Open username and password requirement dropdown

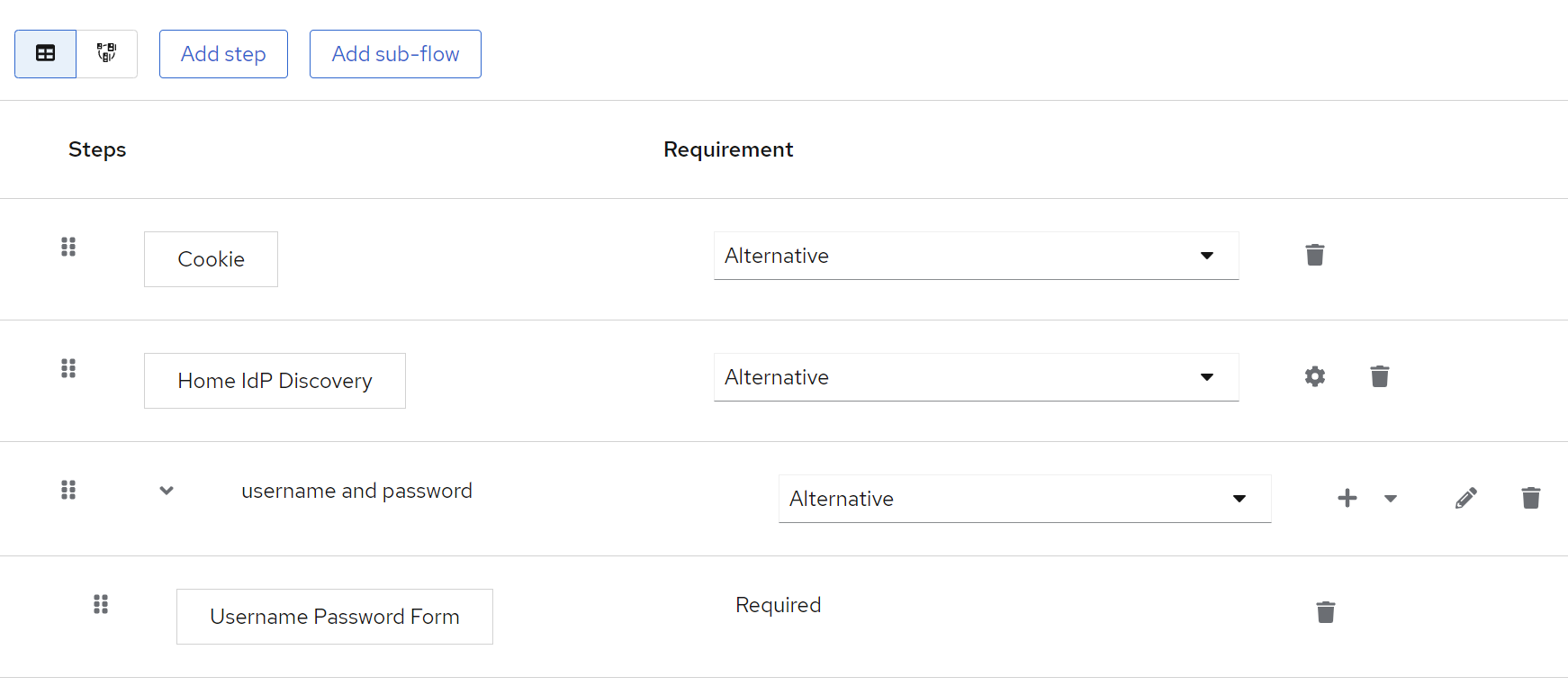coord(1024,499)
